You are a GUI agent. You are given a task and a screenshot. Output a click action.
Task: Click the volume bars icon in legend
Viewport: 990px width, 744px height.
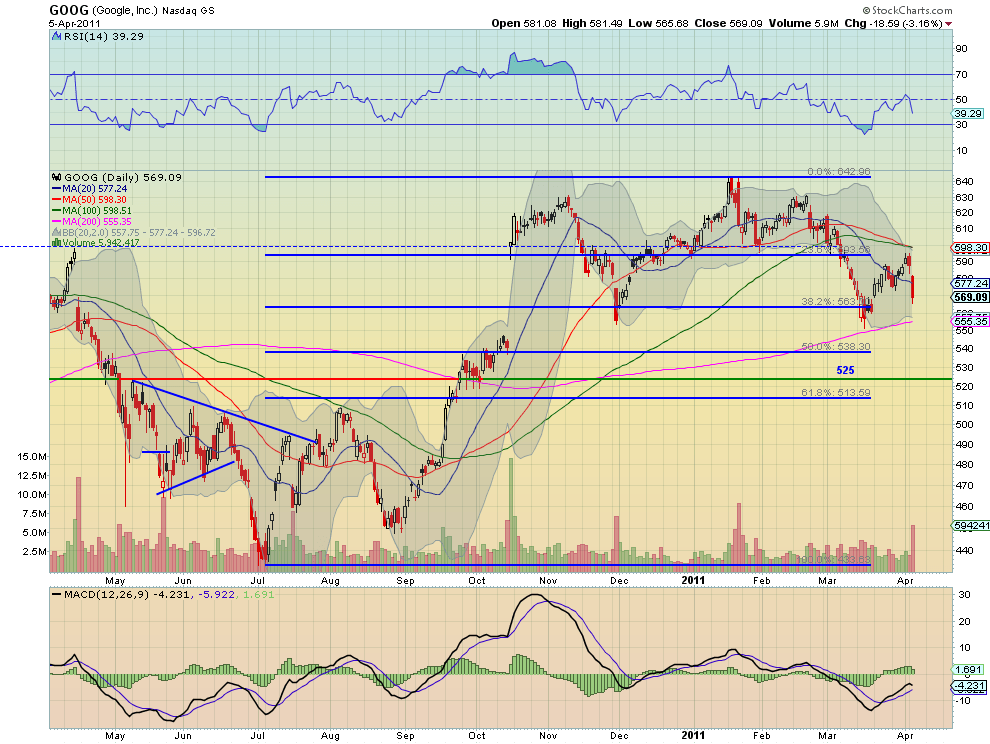pos(57,243)
